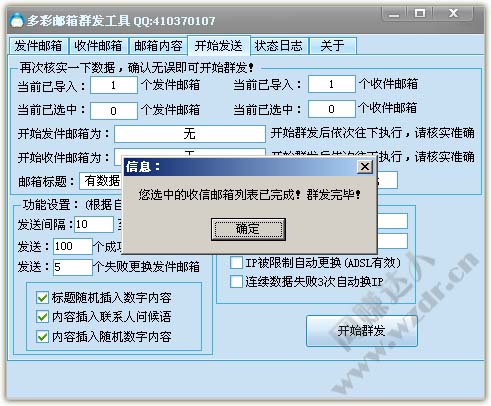
Task: Toggle 标题随机插入数字内容 checkbox
Action: (42, 297)
